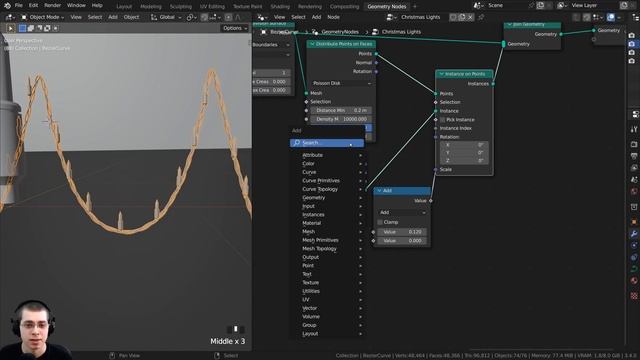The image size is (640, 360).
Task: Open the Render menu
Action: (x=52, y=5)
